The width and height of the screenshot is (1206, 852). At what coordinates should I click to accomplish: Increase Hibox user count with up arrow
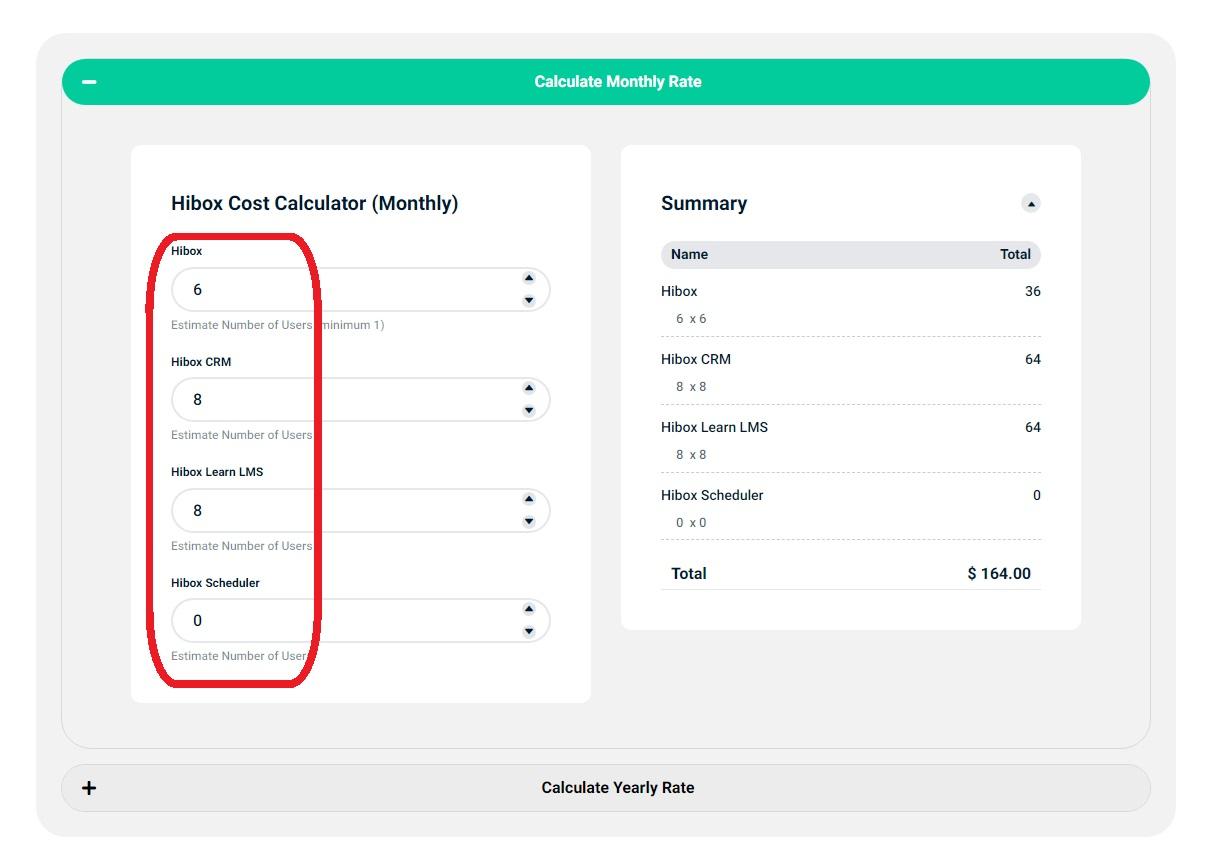(x=529, y=278)
